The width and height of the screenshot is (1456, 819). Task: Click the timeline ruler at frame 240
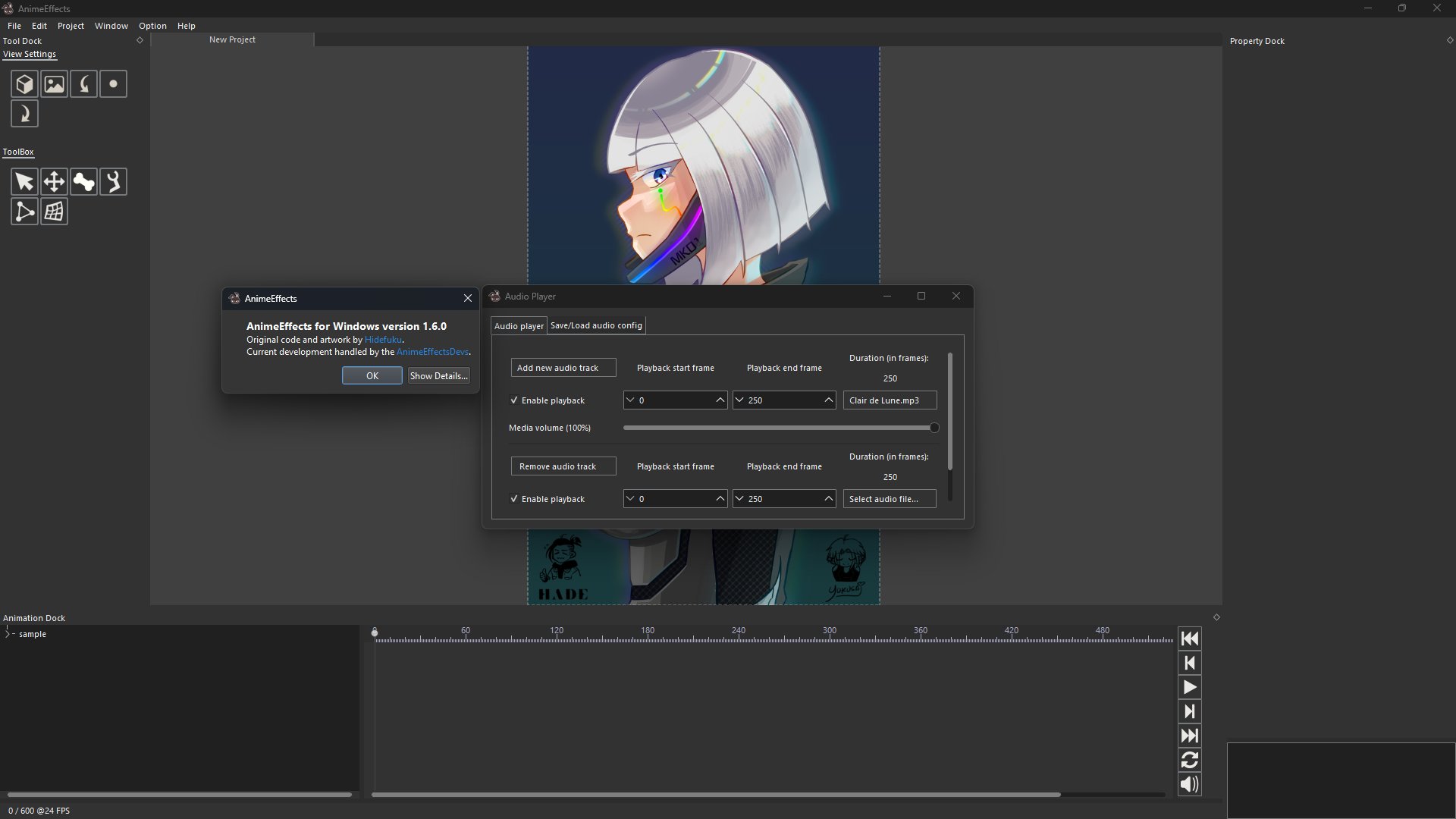coord(739,635)
